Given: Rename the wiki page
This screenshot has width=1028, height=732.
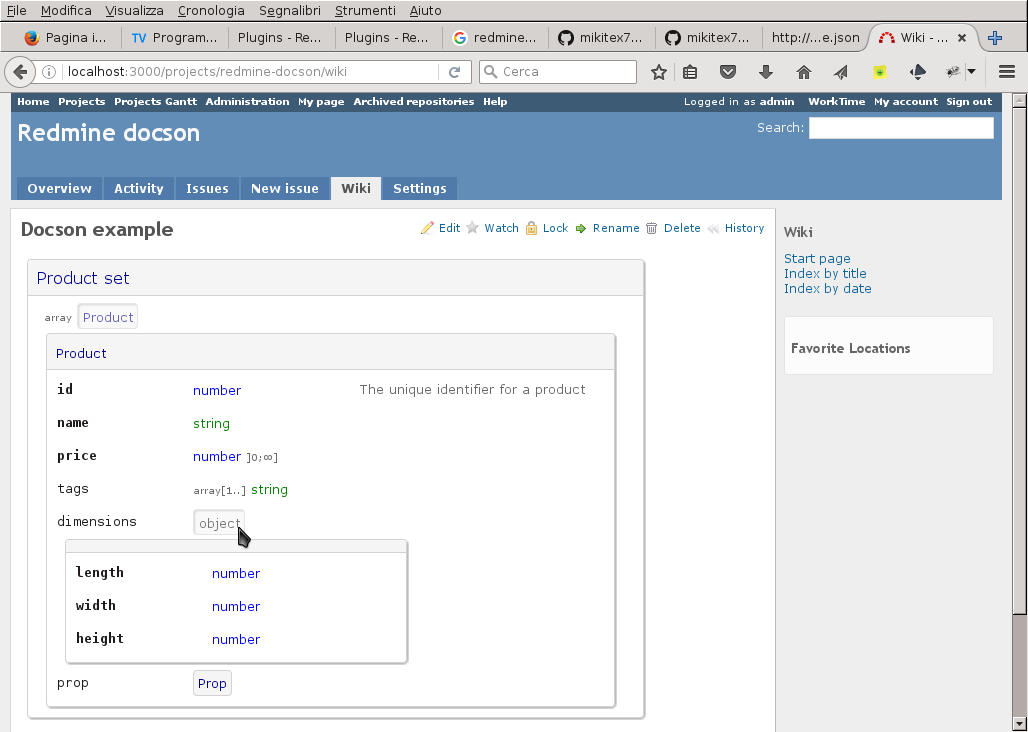Looking at the screenshot, I should 607,228.
